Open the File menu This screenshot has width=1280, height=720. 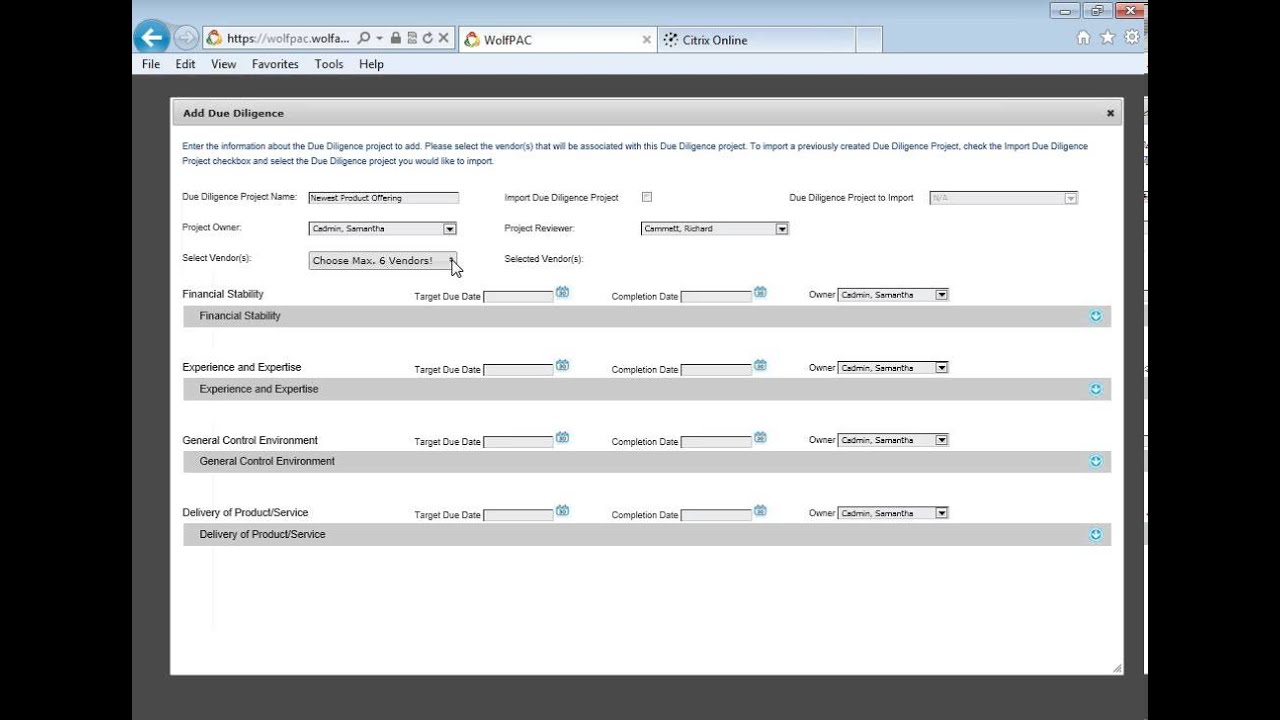(x=151, y=64)
